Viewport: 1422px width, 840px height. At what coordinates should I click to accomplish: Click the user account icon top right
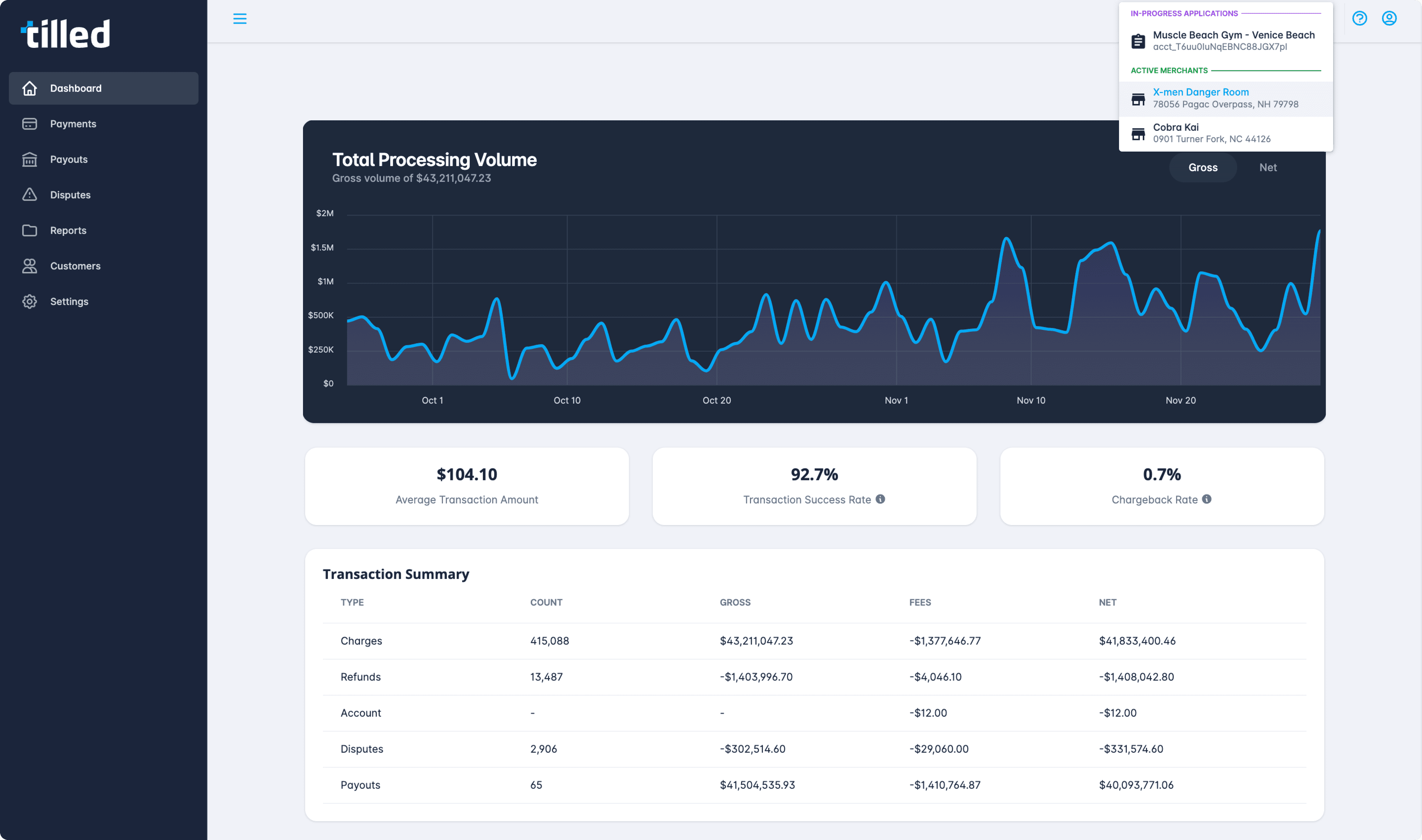point(1390,18)
